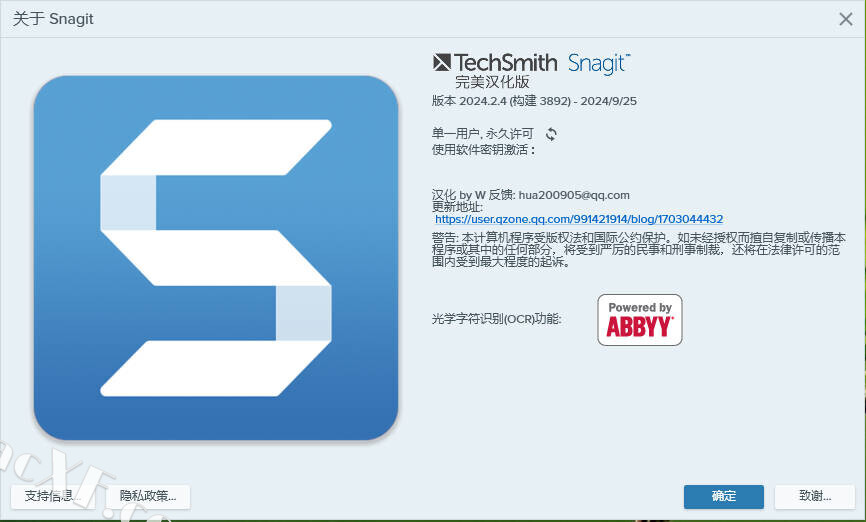The height and width of the screenshot is (522, 866).
Task: Open the 致谢... credits button
Action: [815, 496]
